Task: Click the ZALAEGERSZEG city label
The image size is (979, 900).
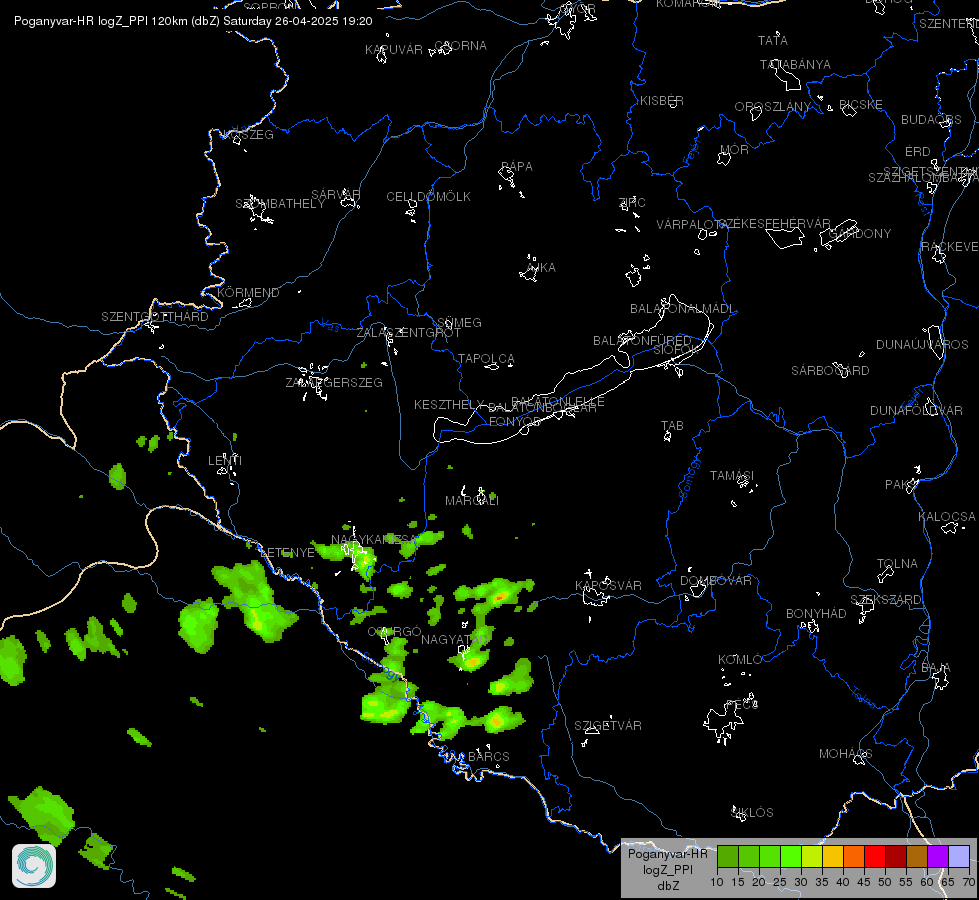Action: point(334,383)
